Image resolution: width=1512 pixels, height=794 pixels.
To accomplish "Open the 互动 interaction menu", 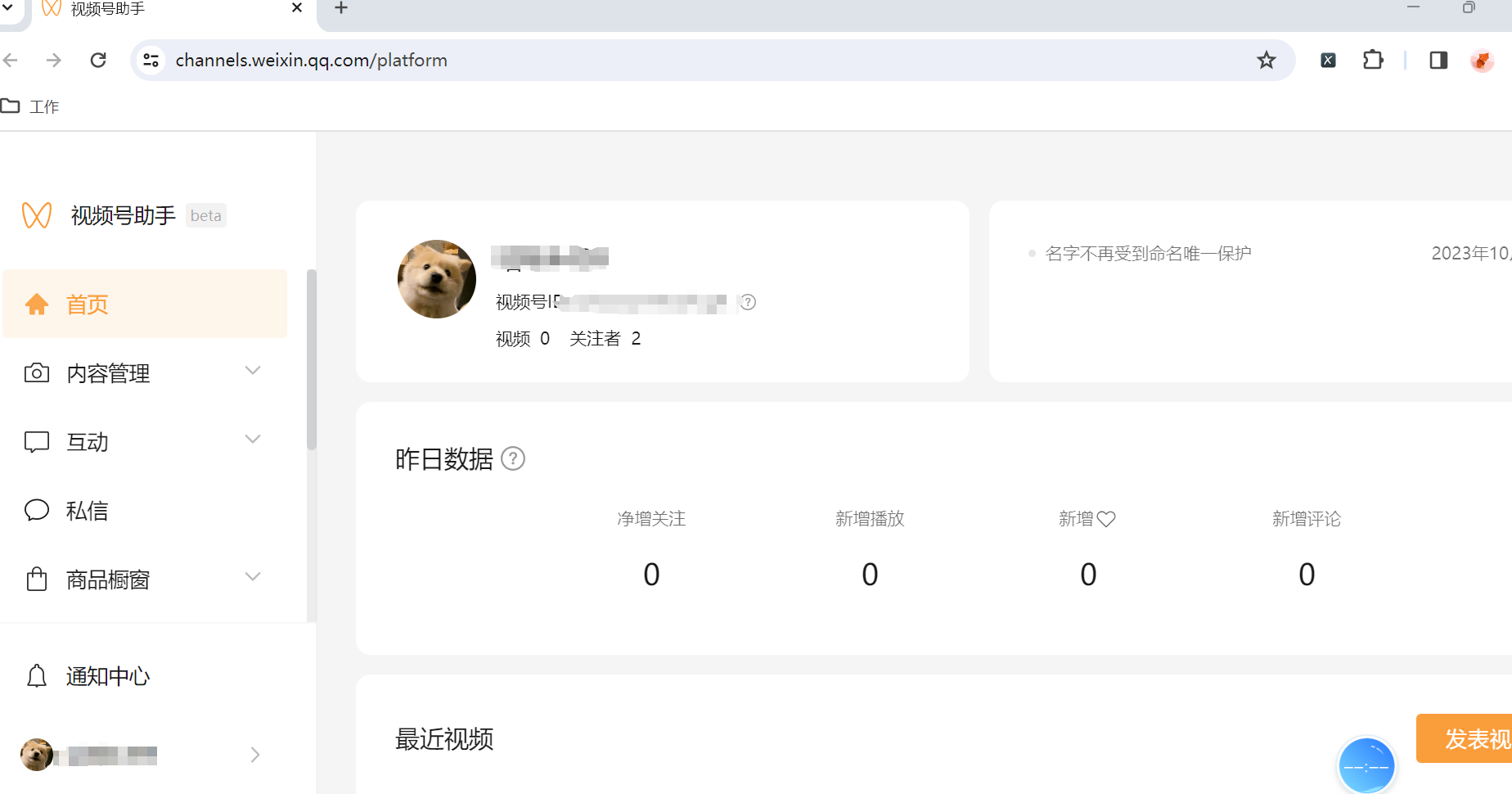I will 145,442.
